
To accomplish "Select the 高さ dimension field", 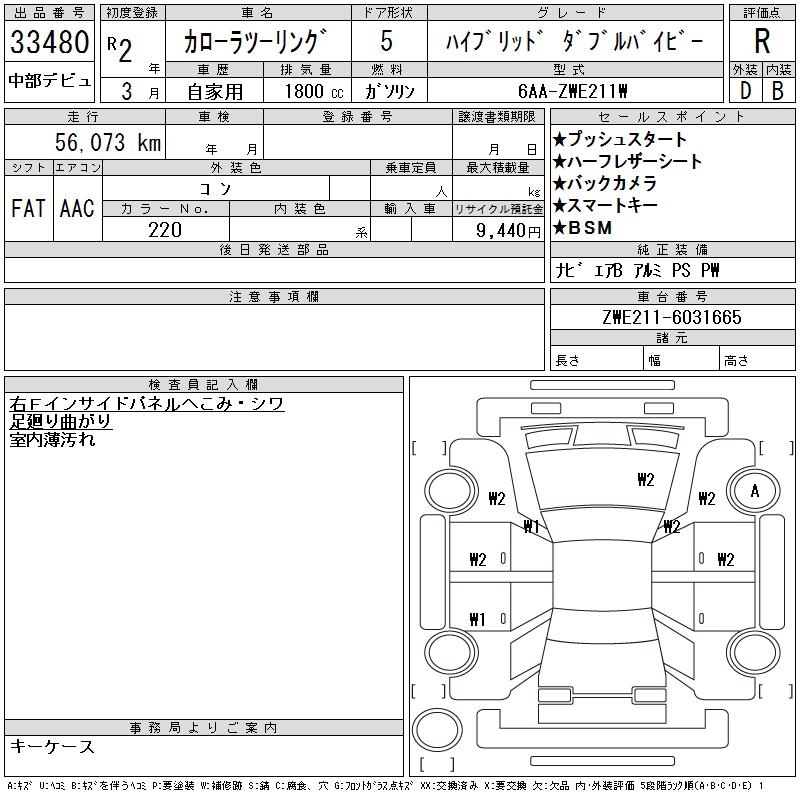I will [757, 360].
